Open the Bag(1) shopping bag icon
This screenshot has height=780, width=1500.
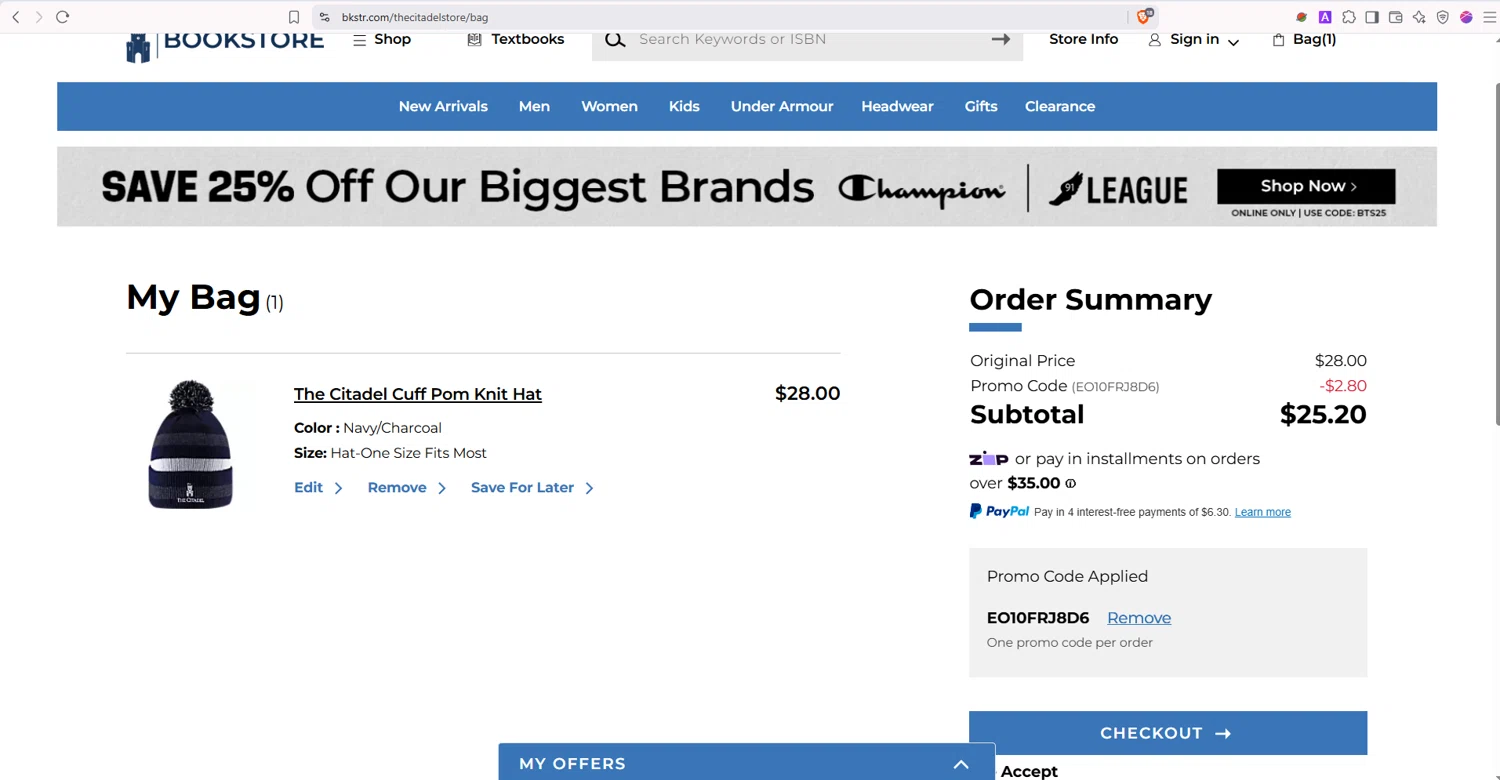click(x=1278, y=40)
